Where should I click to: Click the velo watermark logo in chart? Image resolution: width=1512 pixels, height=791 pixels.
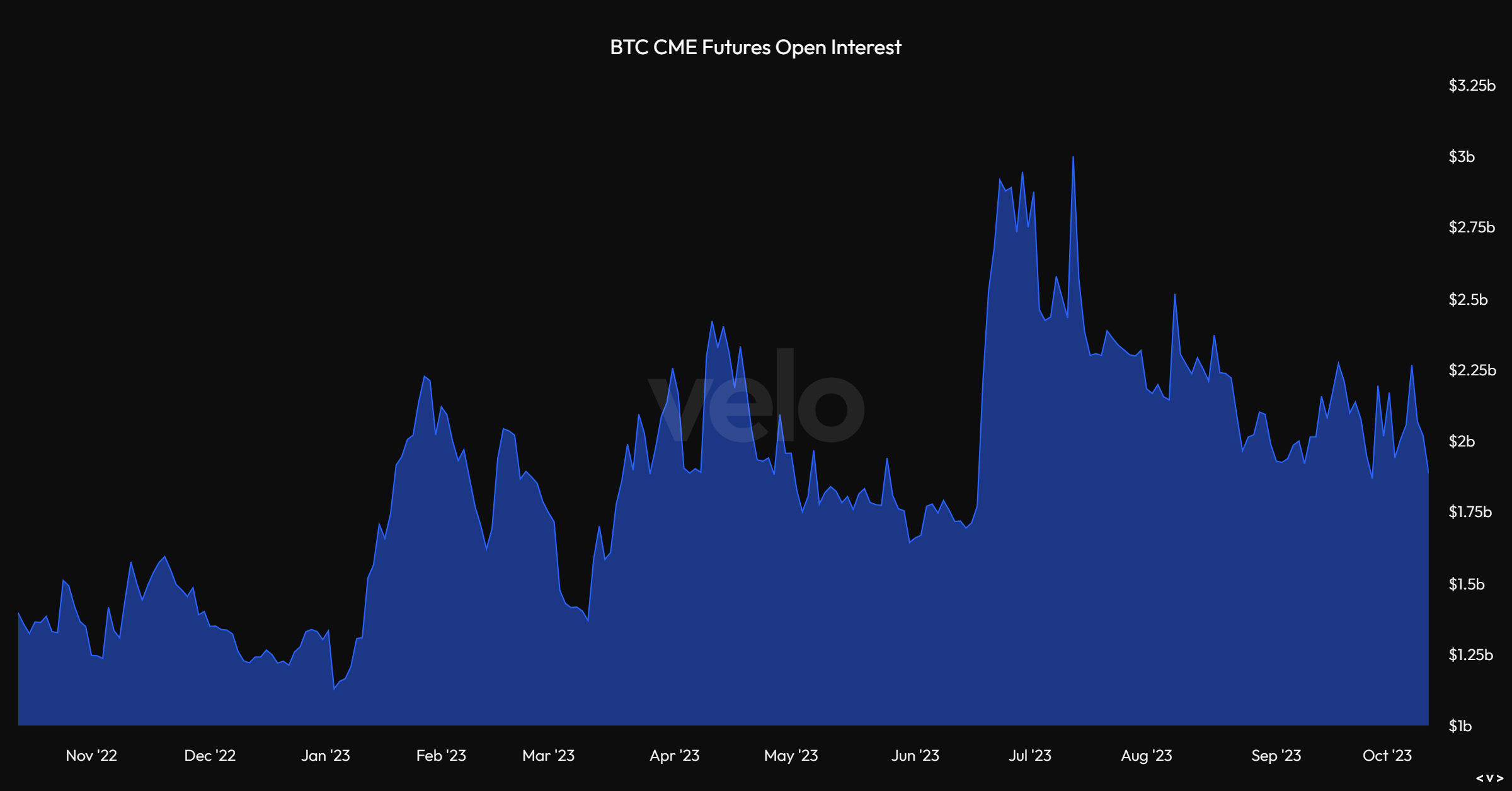(x=756, y=397)
